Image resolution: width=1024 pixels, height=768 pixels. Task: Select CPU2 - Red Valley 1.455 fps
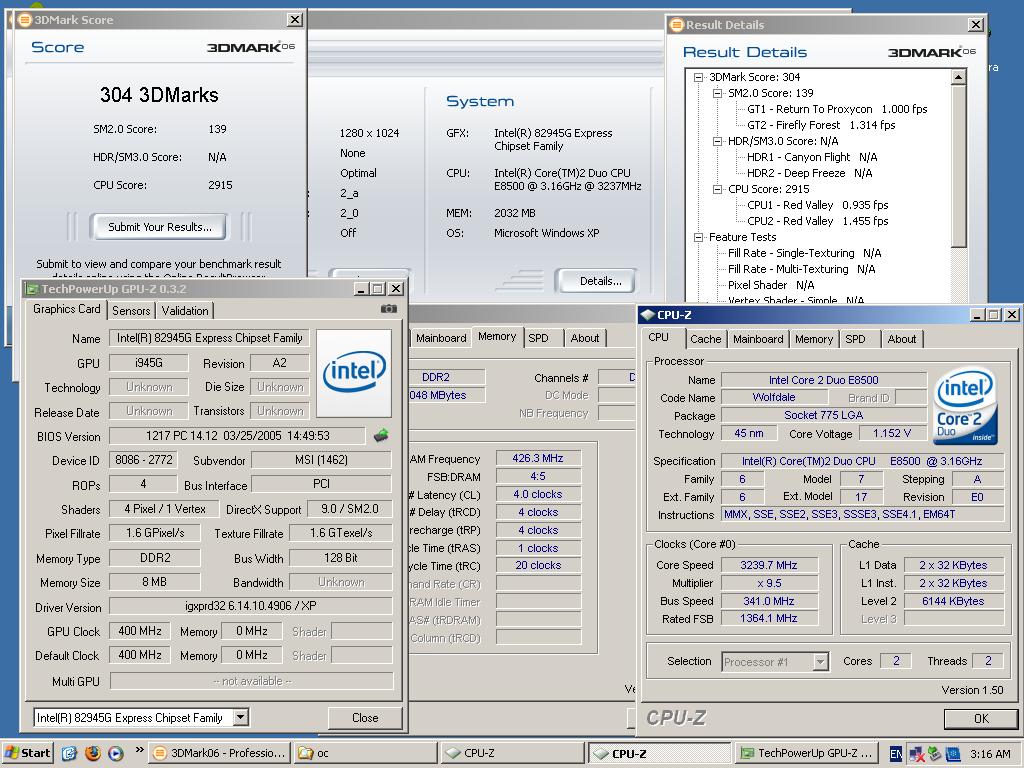(818, 221)
